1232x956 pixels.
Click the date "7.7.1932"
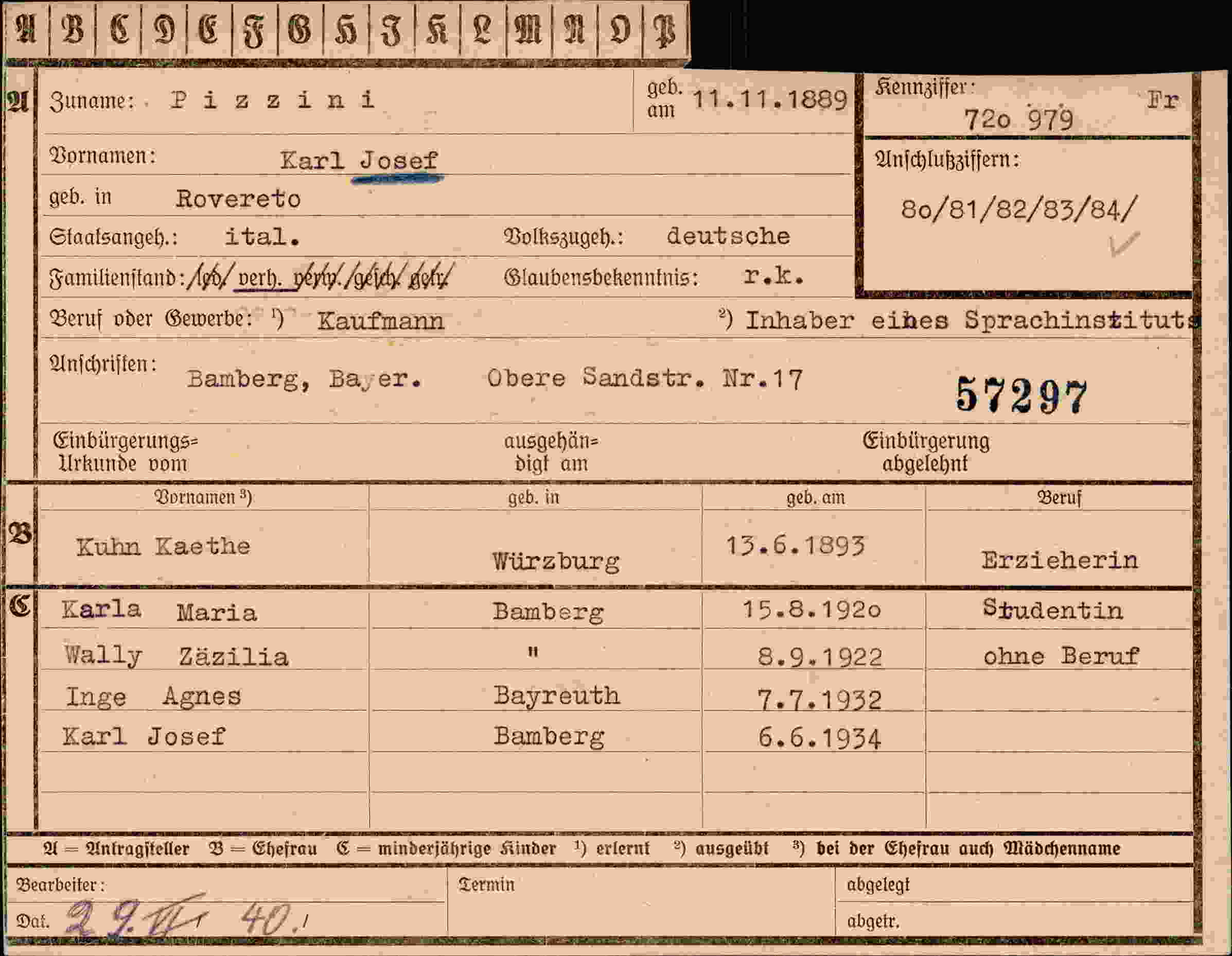pyautogui.click(x=820, y=700)
